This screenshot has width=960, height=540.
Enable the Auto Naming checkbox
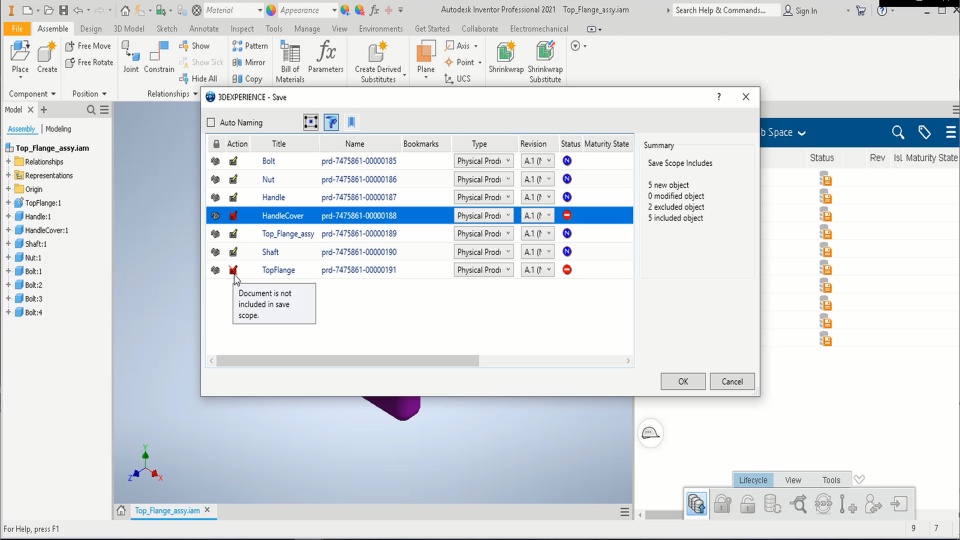pos(211,123)
